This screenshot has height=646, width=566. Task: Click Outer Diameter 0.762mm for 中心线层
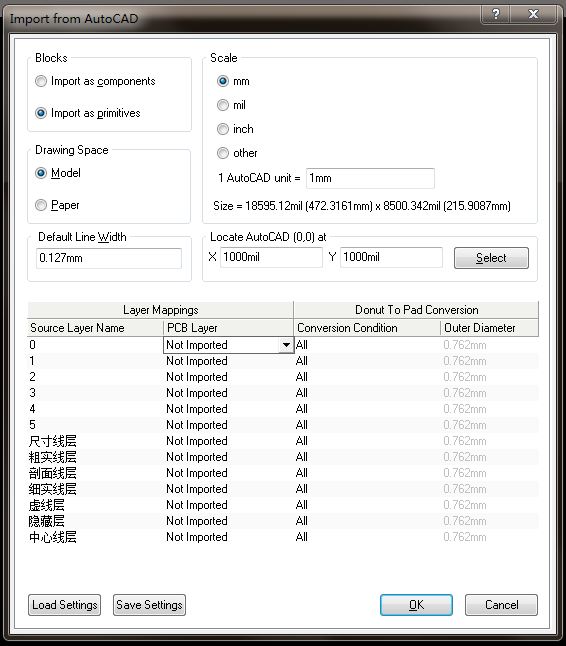tap(489, 537)
